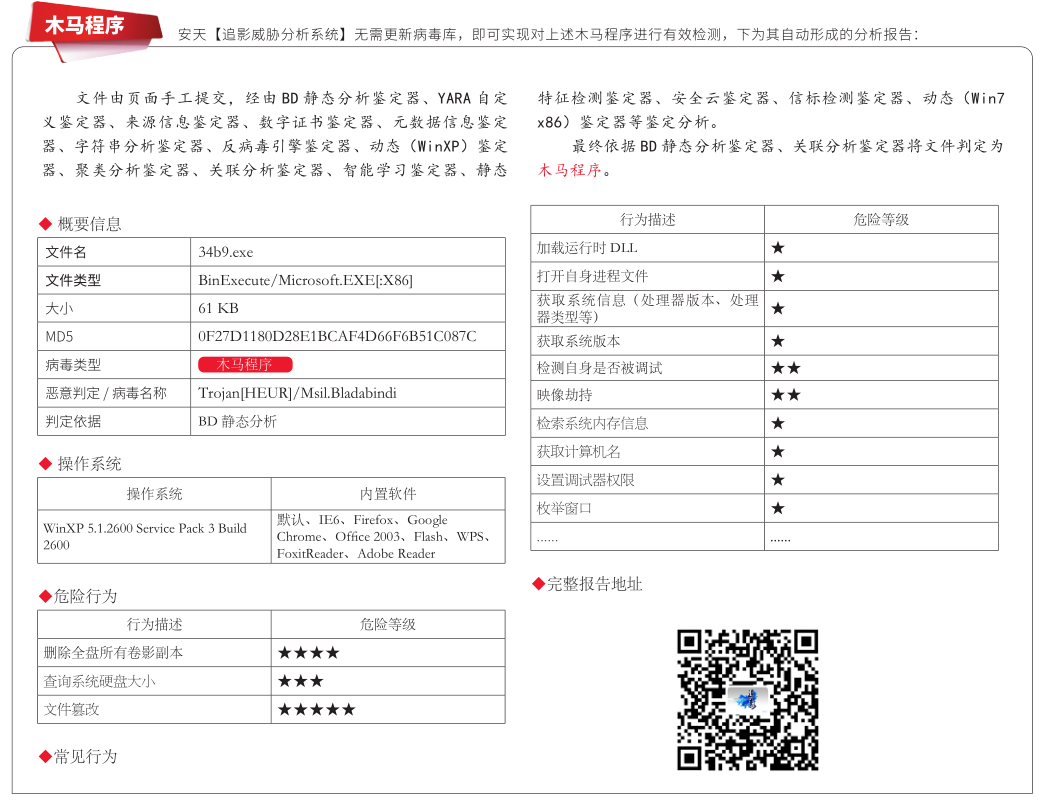Click the 查询系统硬盘大小 behavior row
Viewport: 1041px width, 807px height.
272,681
